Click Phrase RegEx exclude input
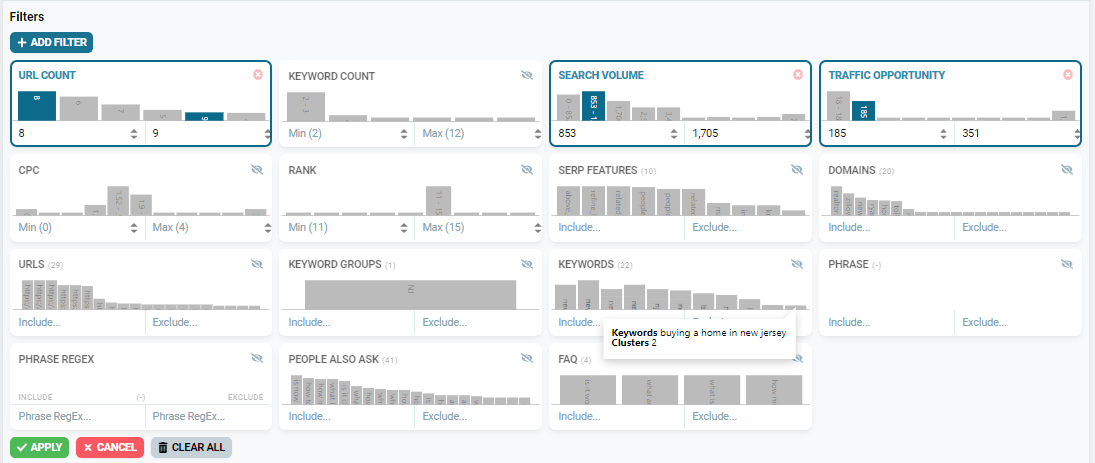 point(207,416)
